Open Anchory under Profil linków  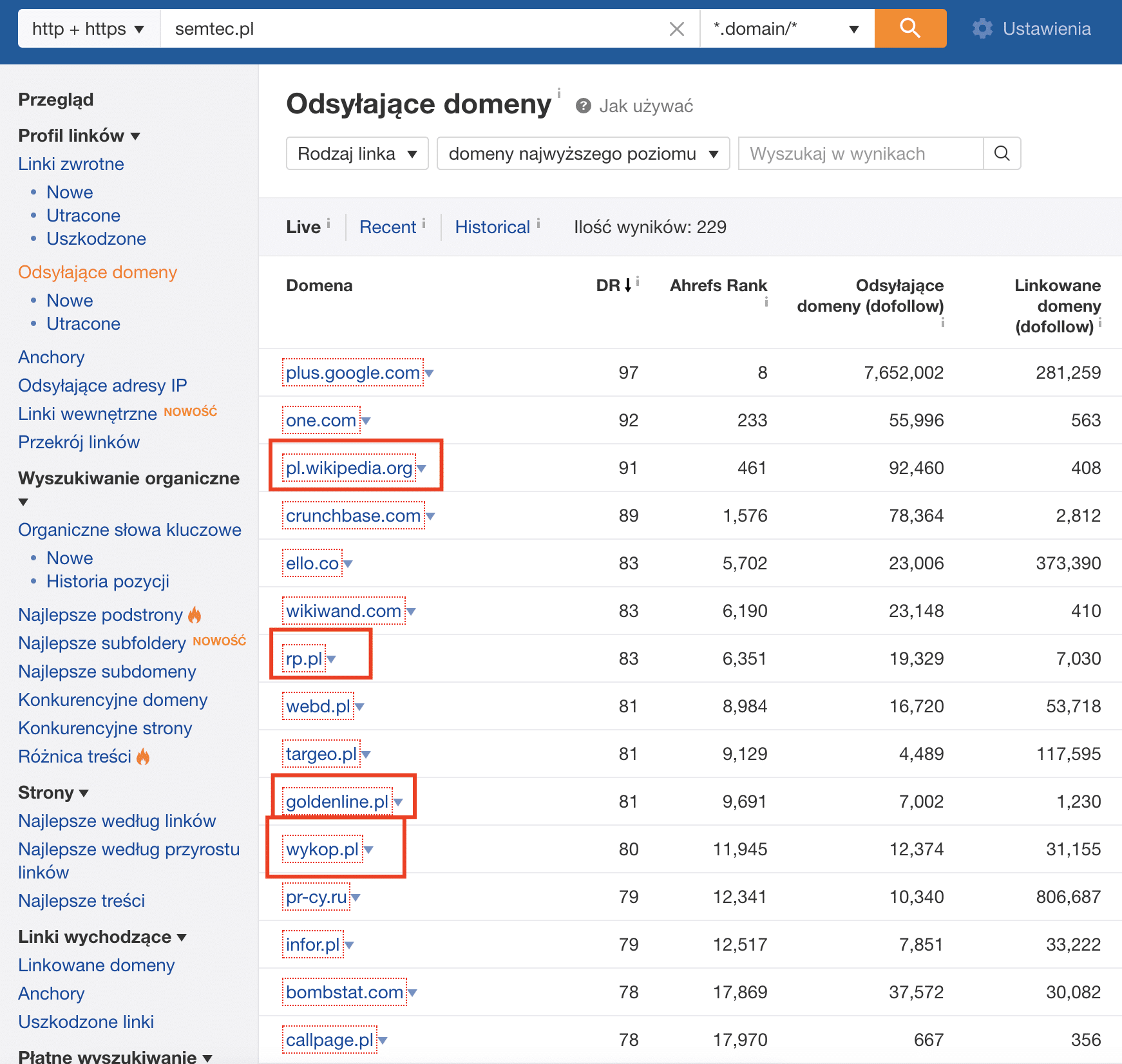click(x=52, y=357)
